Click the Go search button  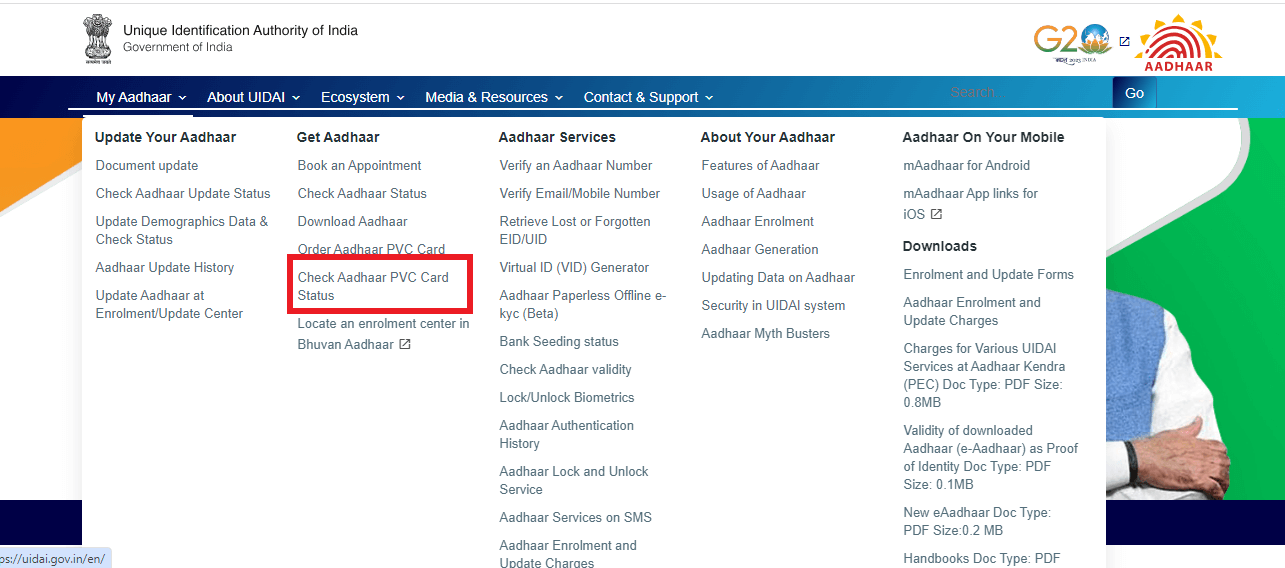(1134, 92)
